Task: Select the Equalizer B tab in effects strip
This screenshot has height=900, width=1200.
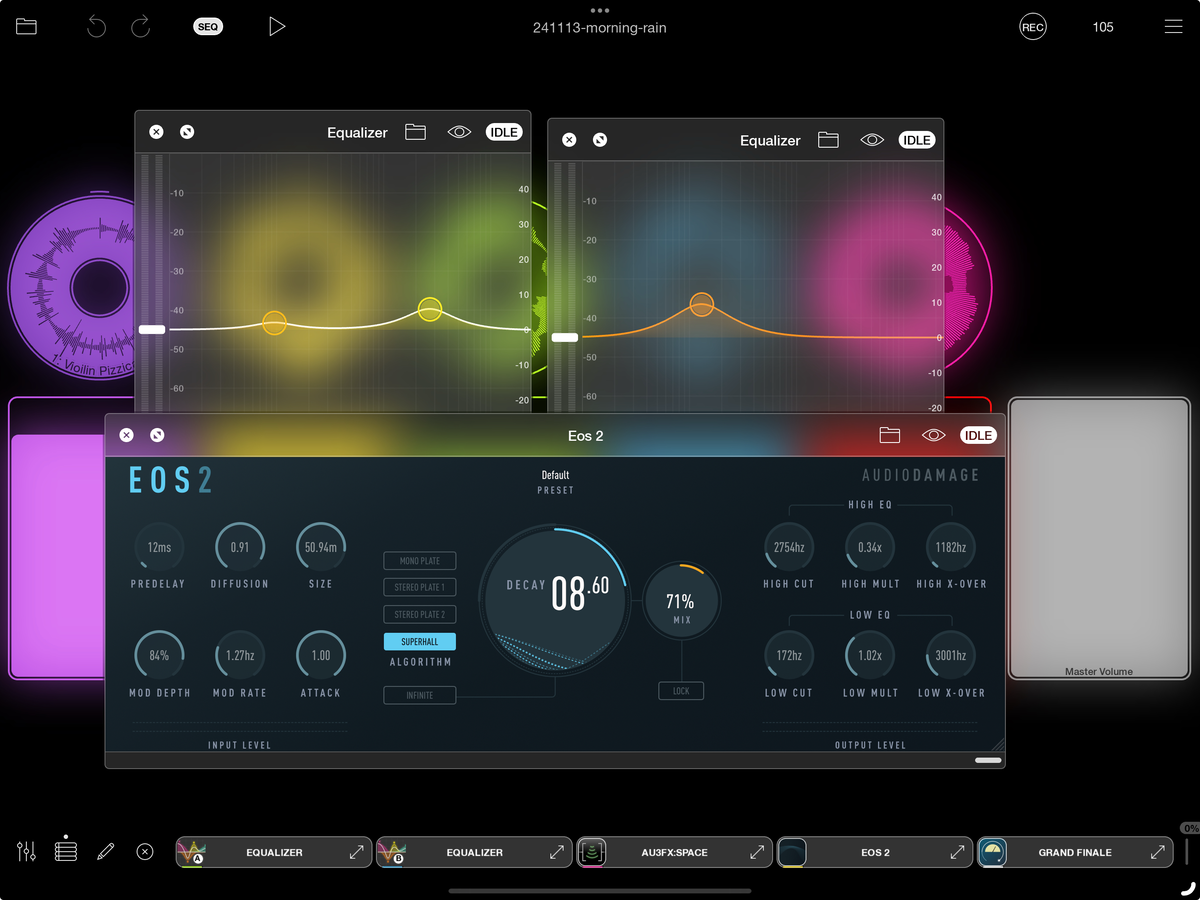Action: tap(474, 852)
